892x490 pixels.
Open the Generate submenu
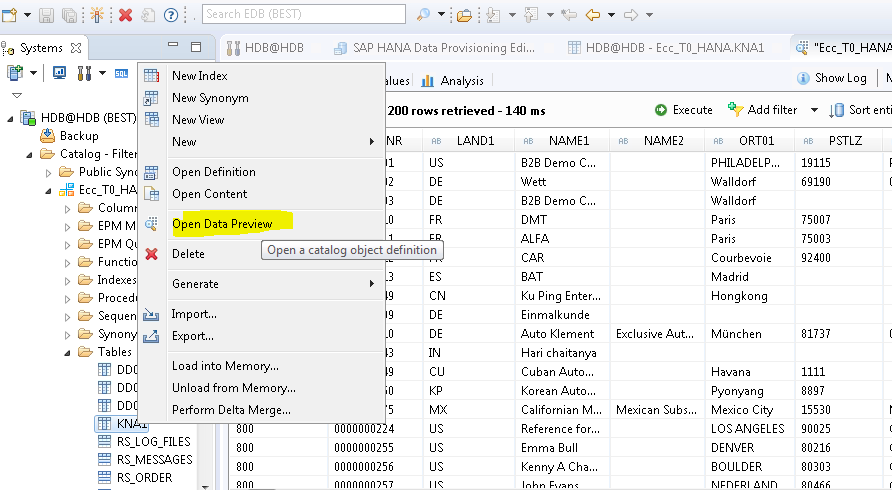(262, 283)
